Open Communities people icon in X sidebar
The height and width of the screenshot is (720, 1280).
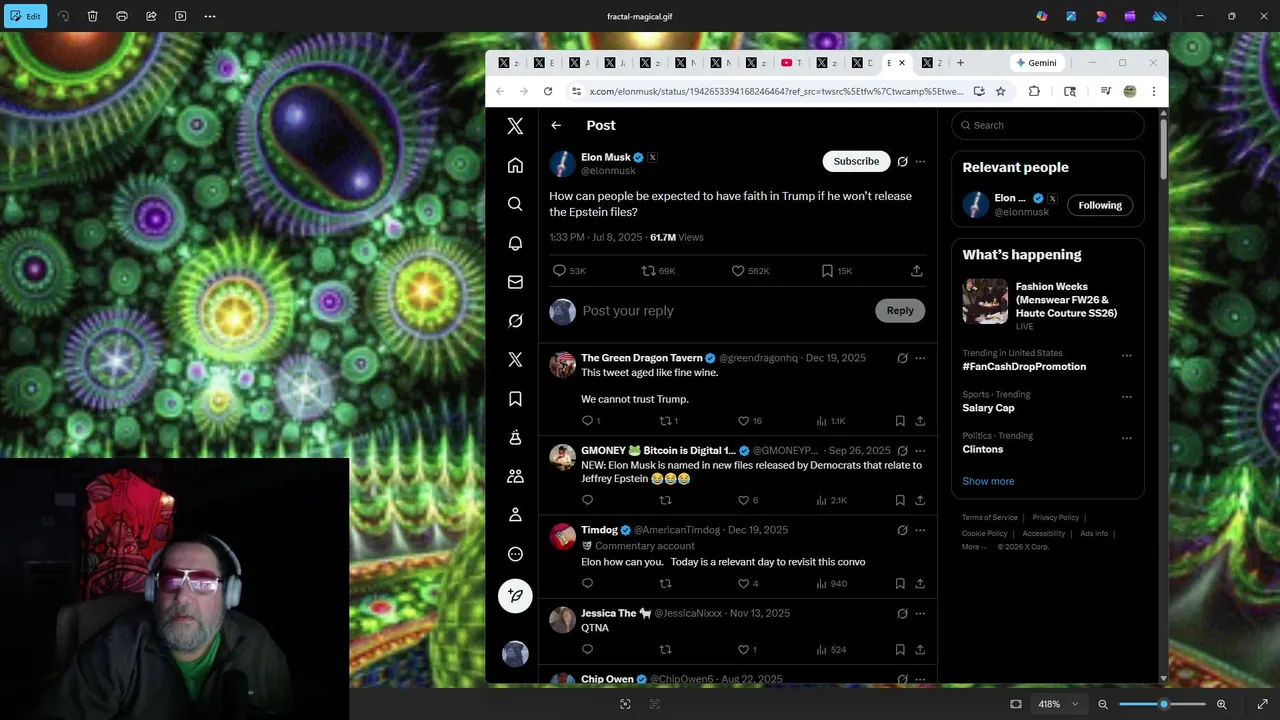[x=515, y=476]
